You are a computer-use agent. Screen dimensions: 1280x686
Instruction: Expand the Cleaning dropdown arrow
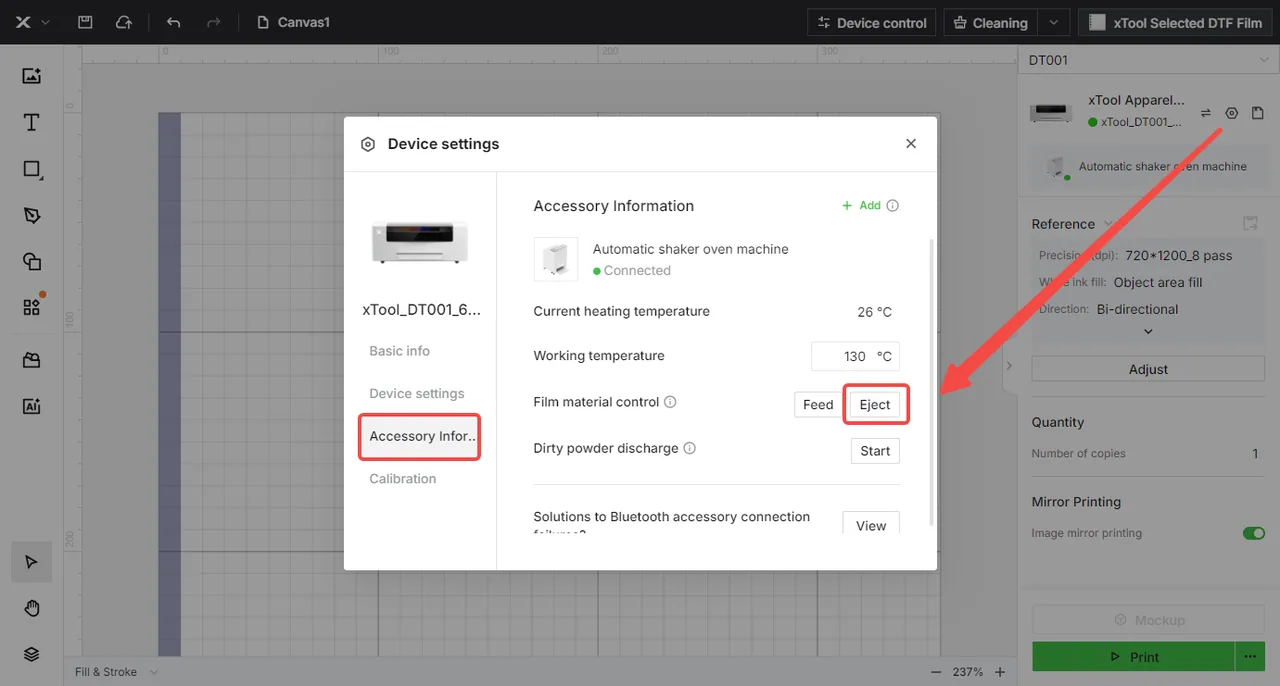pyautogui.click(x=1053, y=22)
